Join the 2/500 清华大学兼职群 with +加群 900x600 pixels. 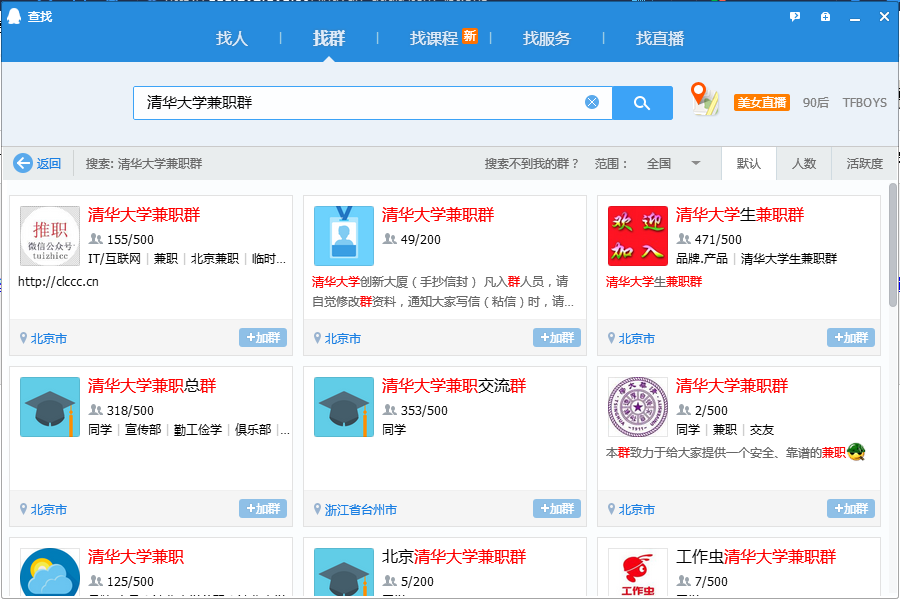click(851, 509)
